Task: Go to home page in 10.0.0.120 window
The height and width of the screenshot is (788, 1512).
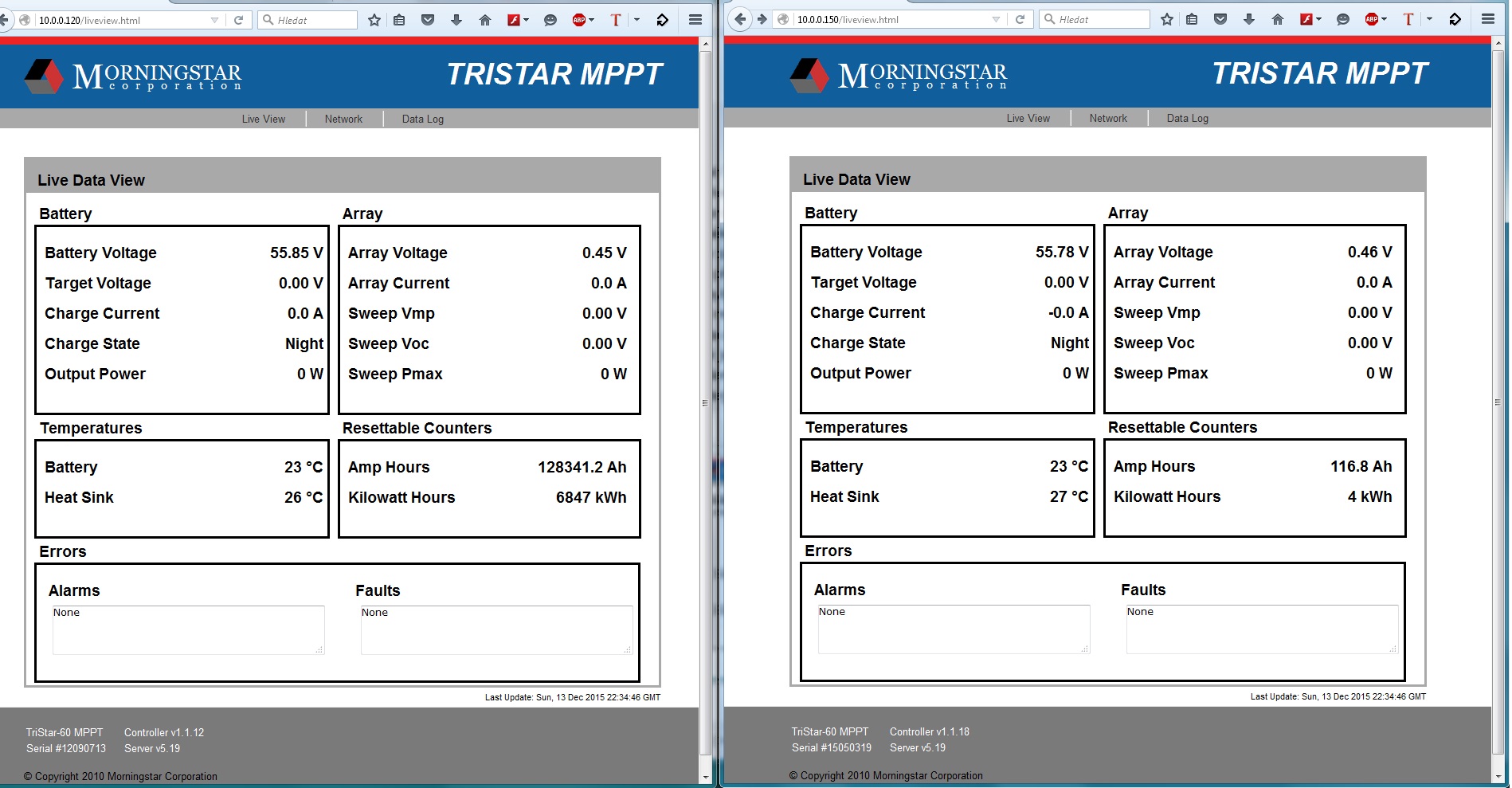Action: pyautogui.click(x=485, y=20)
